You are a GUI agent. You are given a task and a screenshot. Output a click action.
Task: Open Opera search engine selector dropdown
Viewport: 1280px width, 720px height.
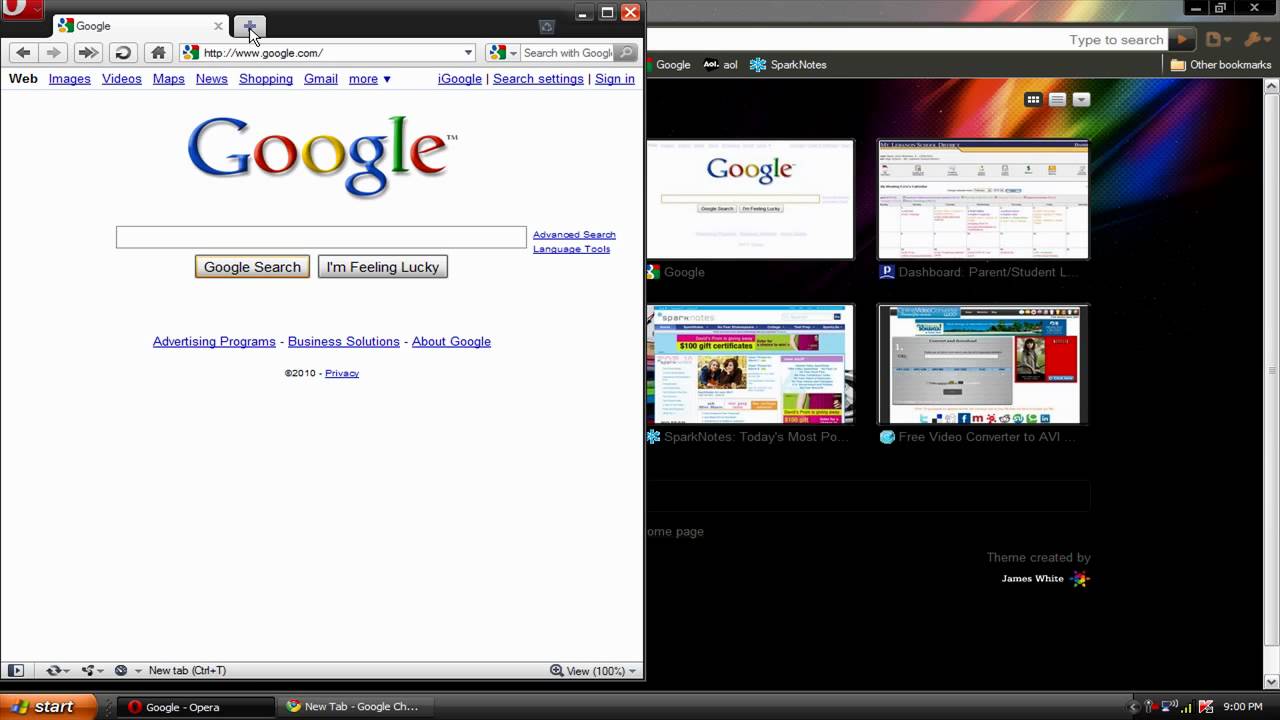[502, 53]
